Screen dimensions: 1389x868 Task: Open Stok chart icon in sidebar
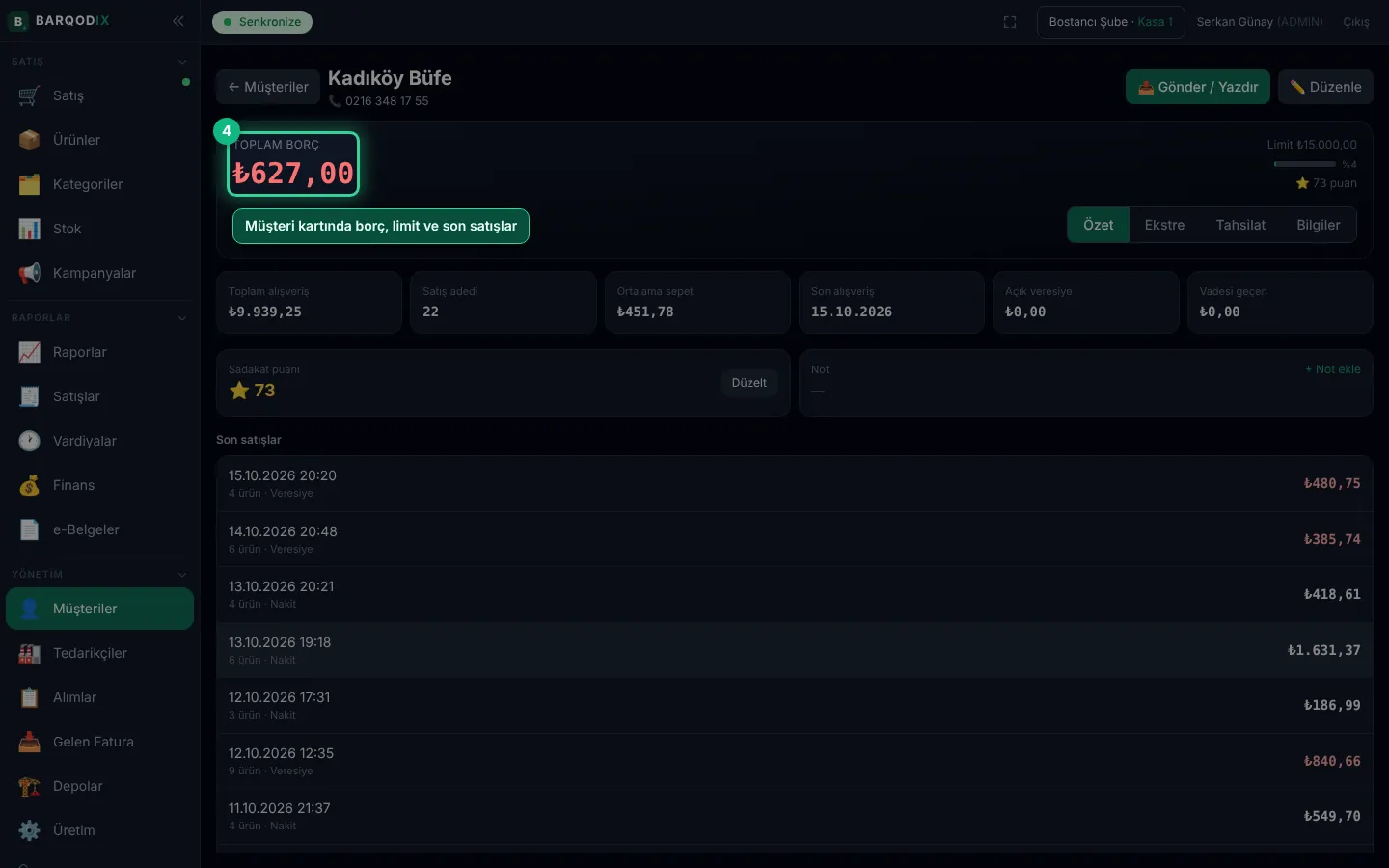[x=29, y=229]
